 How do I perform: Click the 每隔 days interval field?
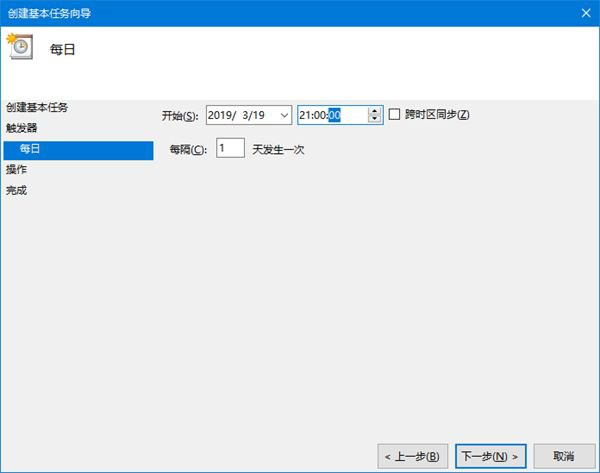pos(230,148)
